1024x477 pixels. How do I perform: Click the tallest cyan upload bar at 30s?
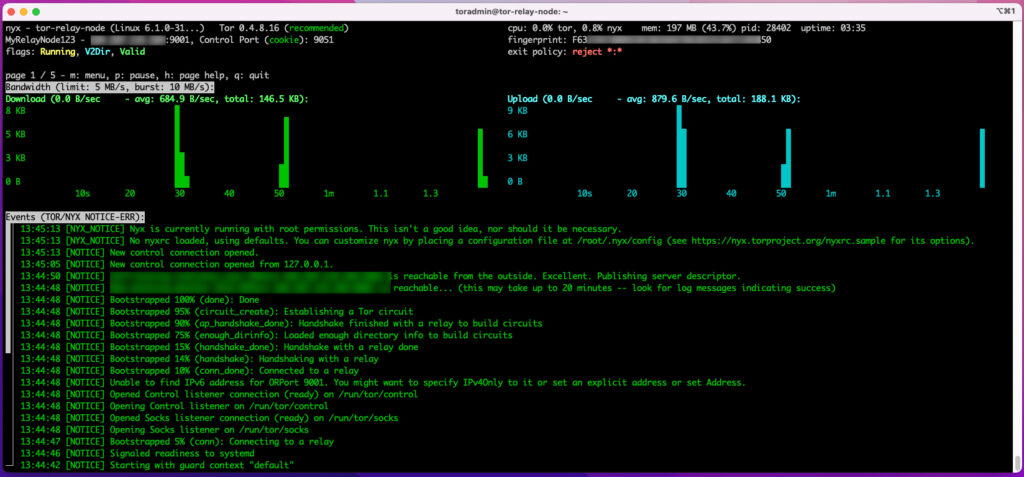click(x=679, y=146)
